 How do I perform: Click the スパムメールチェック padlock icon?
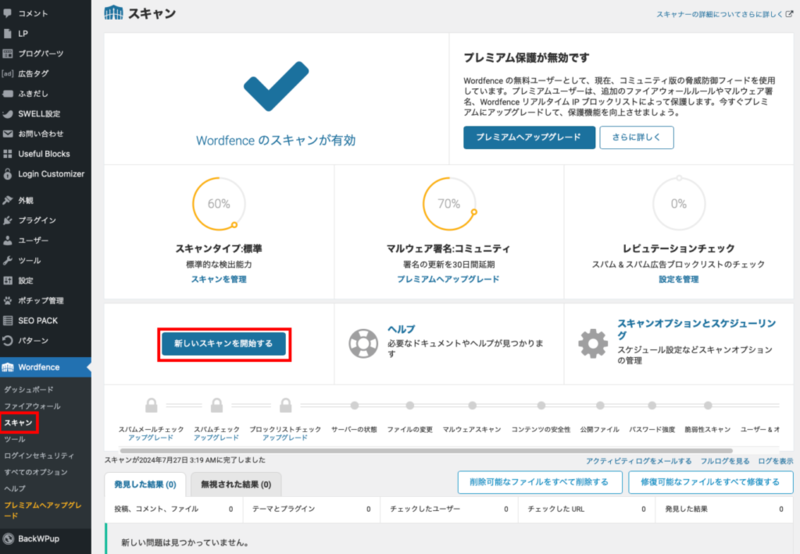point(152,406)
